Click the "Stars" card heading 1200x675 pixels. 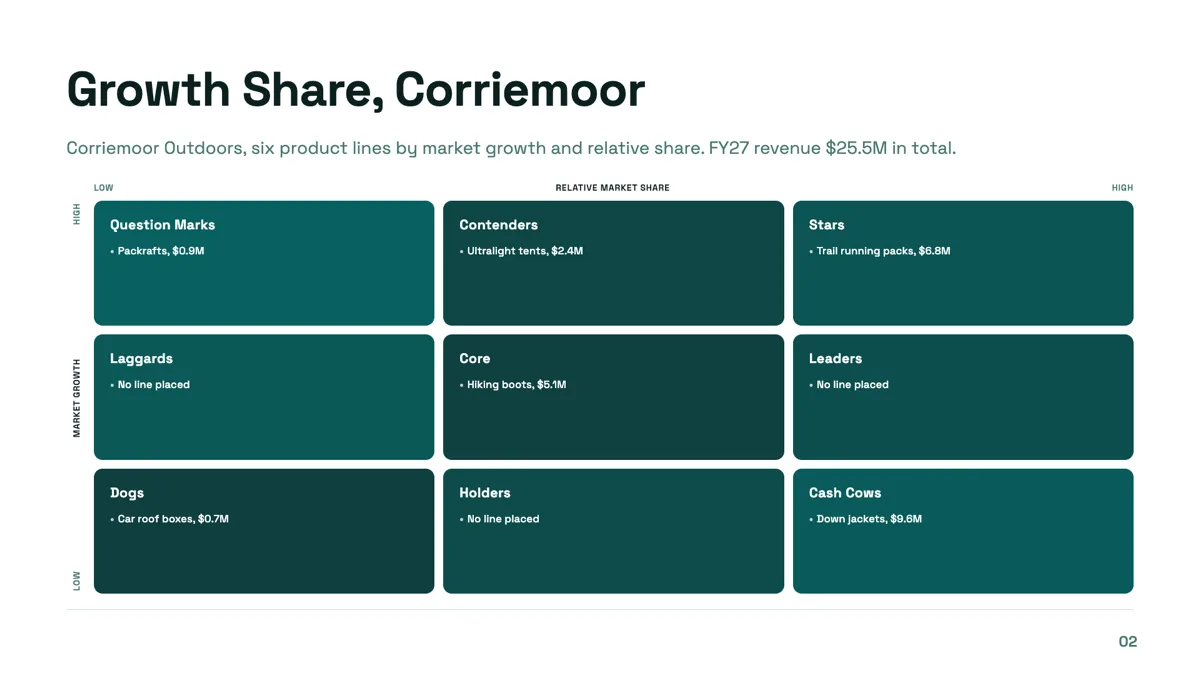pos(827,225)
